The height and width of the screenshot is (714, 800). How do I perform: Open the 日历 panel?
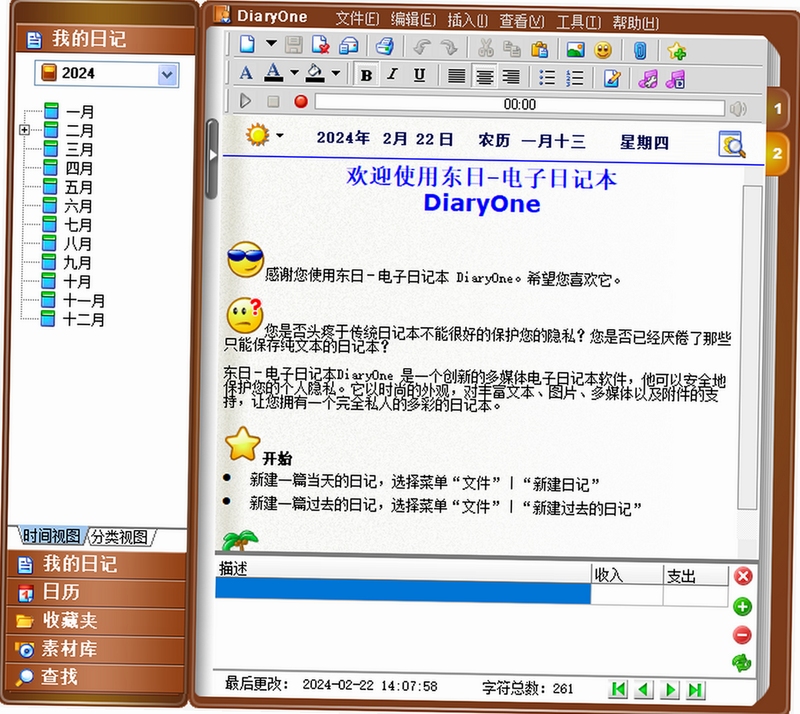[95, 593]
